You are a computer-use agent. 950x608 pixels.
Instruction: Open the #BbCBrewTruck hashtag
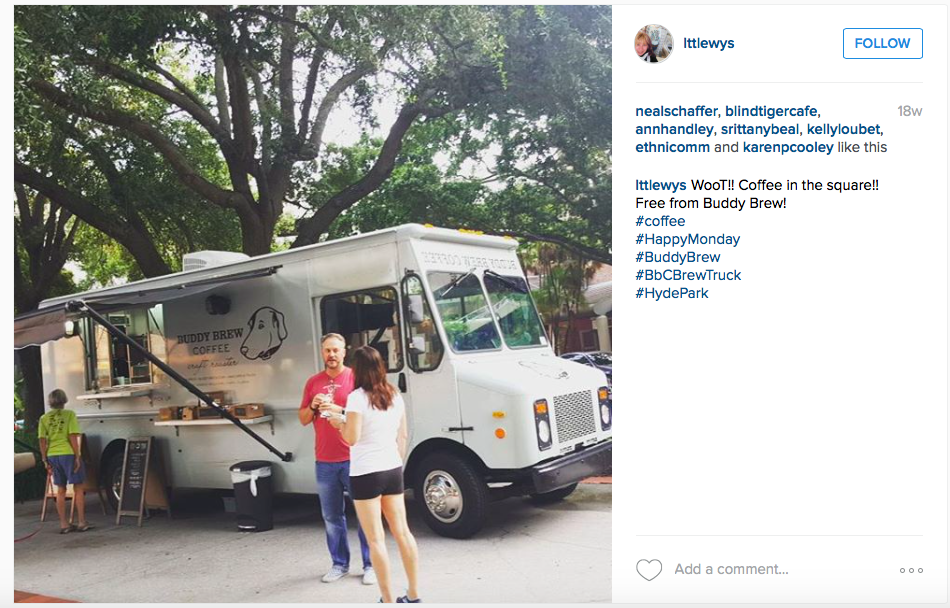(688, 275)
